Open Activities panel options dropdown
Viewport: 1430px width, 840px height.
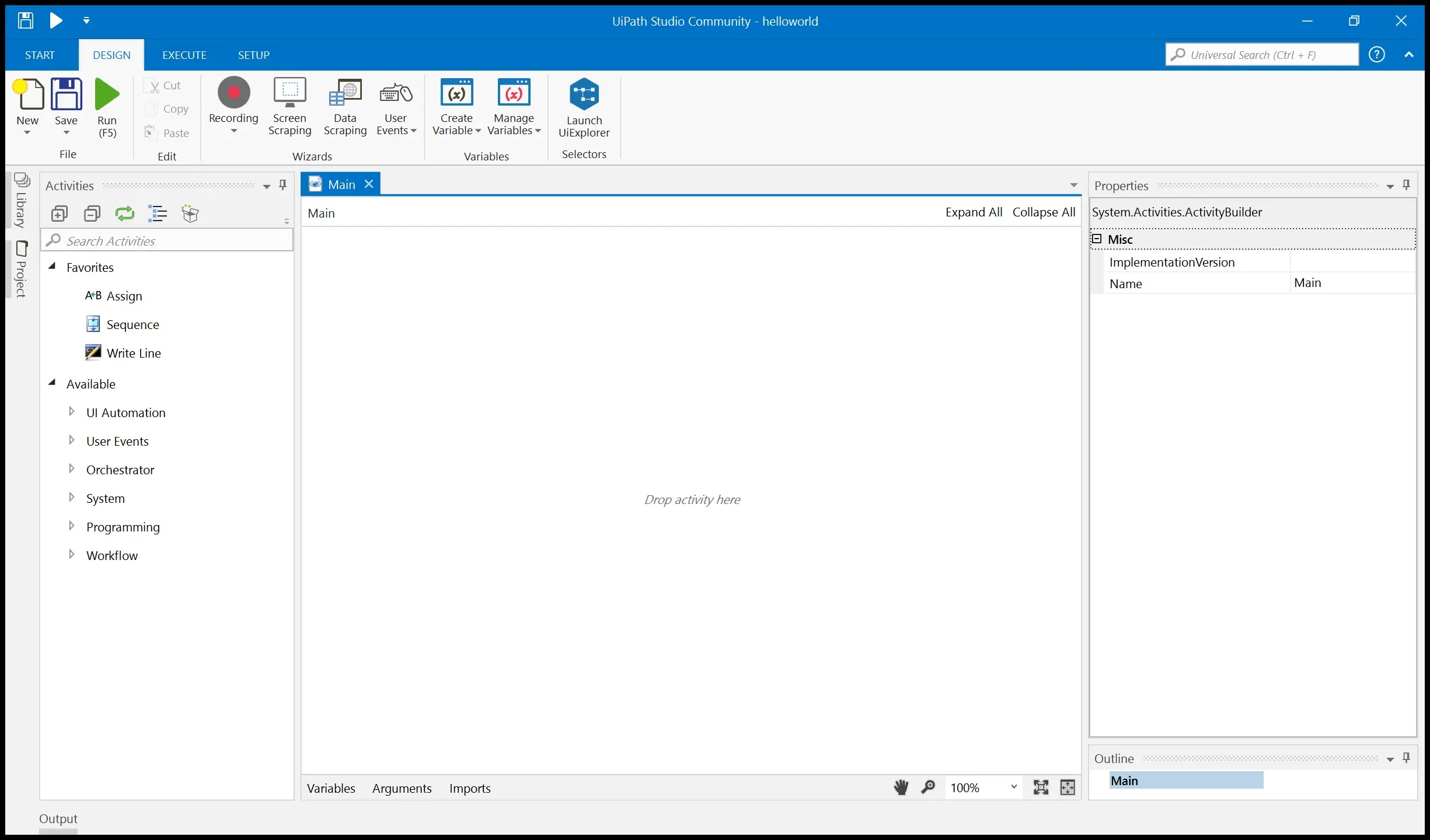[x=266, y=187]
